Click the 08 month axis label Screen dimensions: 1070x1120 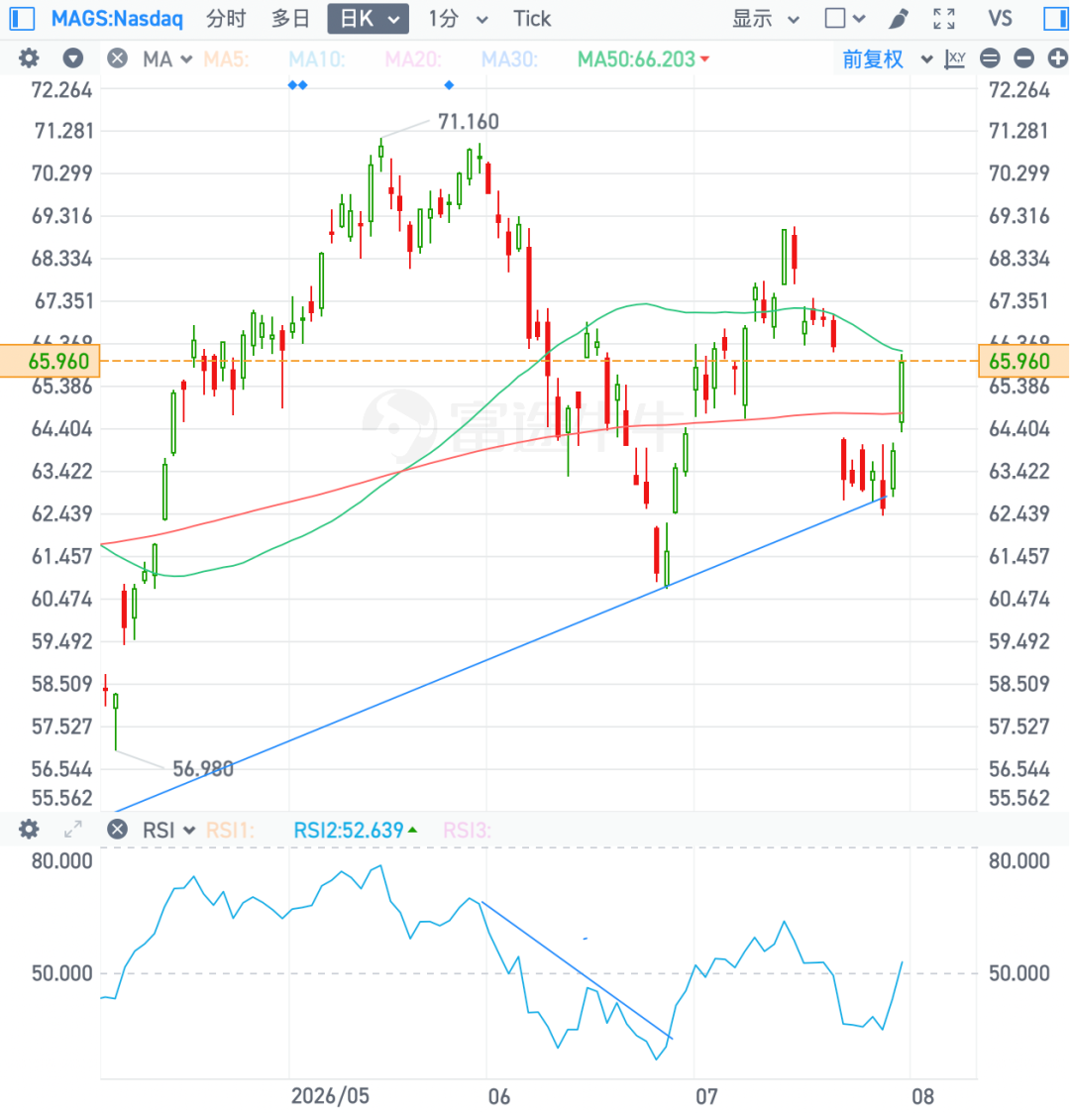pos(922,1095)
